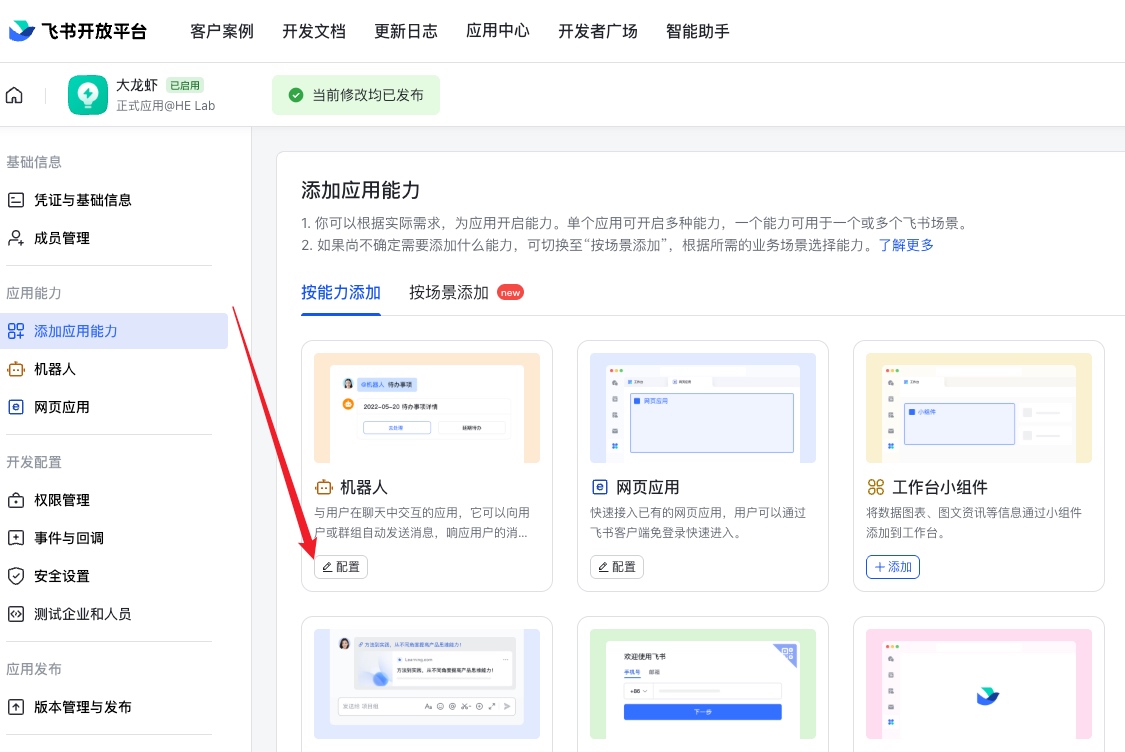Open 更新日志 in top navigation
This screenshot has height=752, width=1125.
(405, 31)
